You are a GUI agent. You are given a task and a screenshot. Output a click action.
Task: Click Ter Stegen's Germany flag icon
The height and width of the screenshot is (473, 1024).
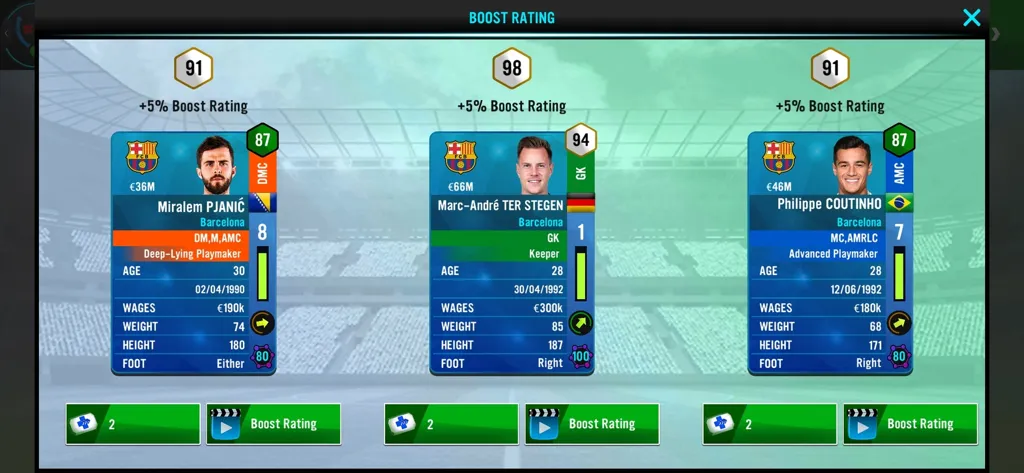click(x=581, y=203)
